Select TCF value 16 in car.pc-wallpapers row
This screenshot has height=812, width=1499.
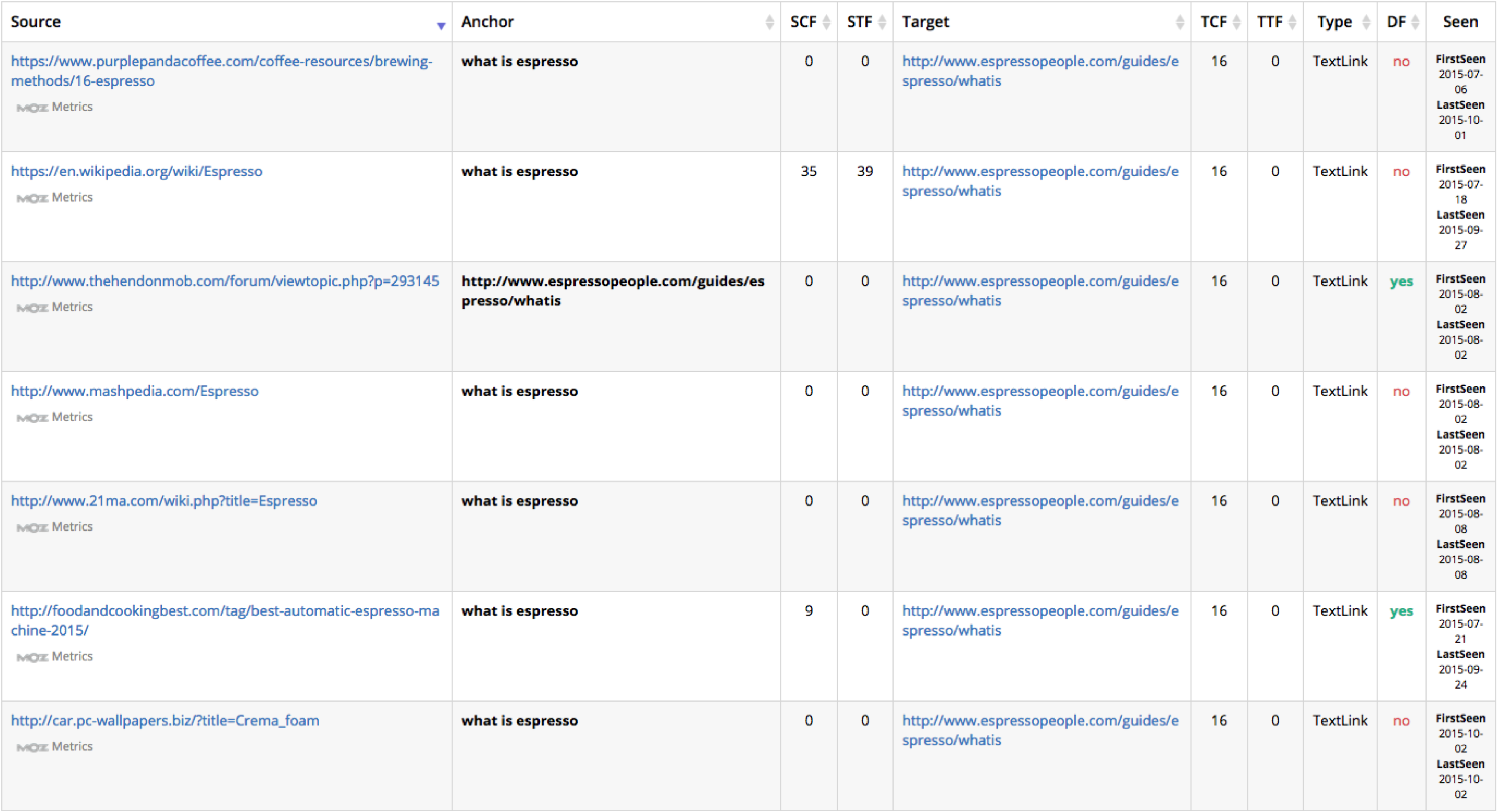point(1219,721)
